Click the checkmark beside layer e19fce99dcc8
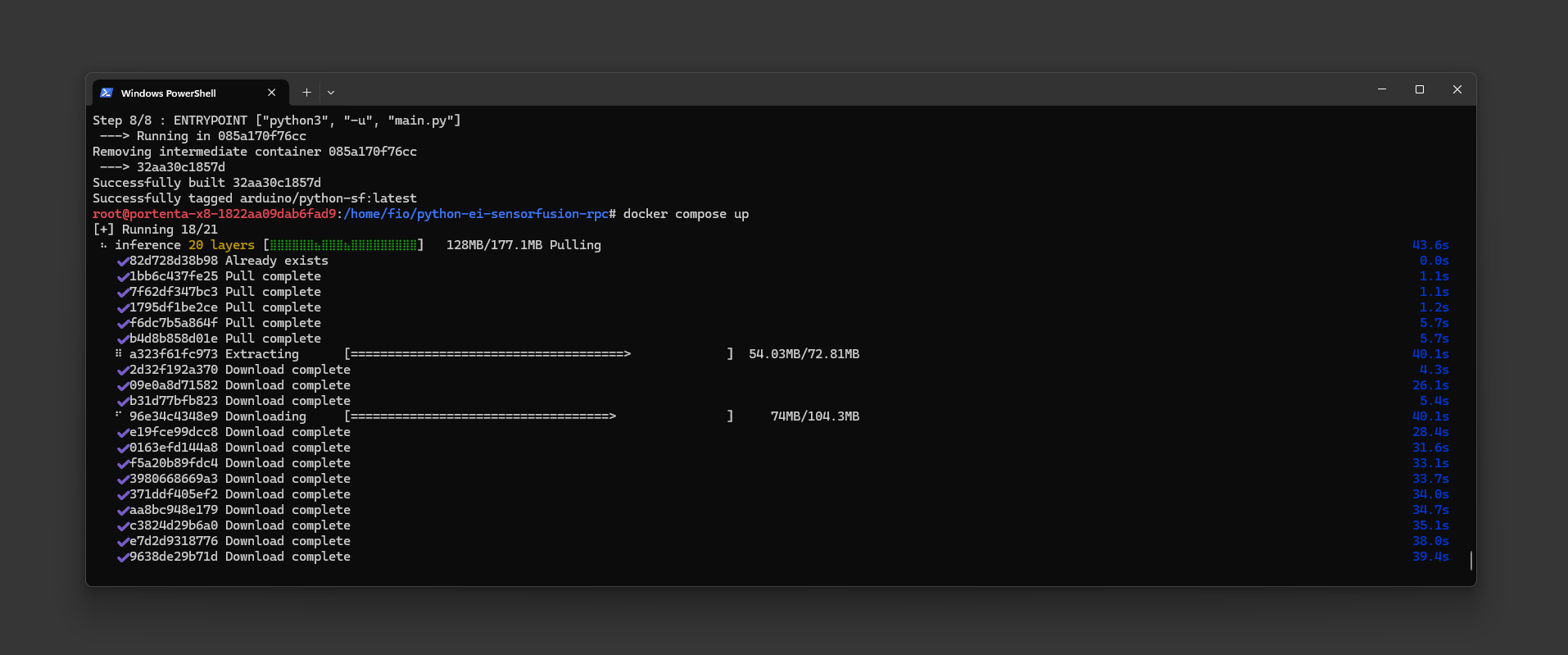 123,433
